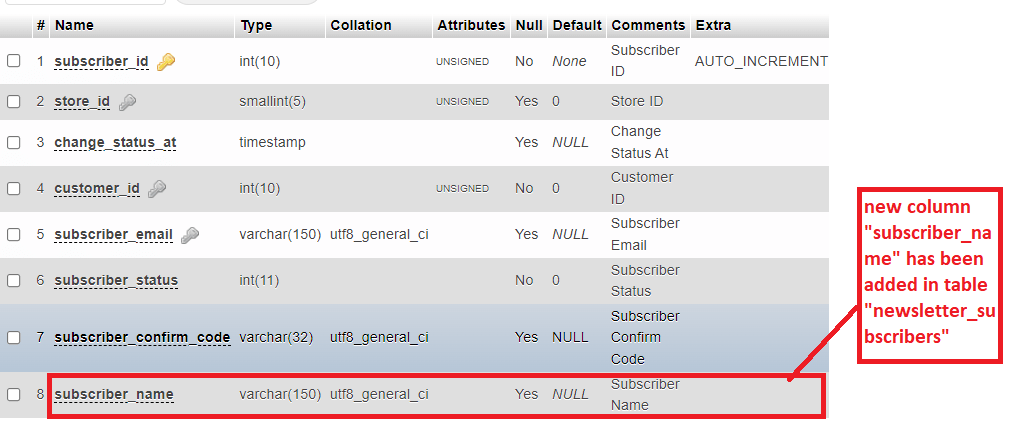This screenshot has width=1018, height=429.
Task: Open the subscriber_name column link
Action: click(x=114, y=395)
